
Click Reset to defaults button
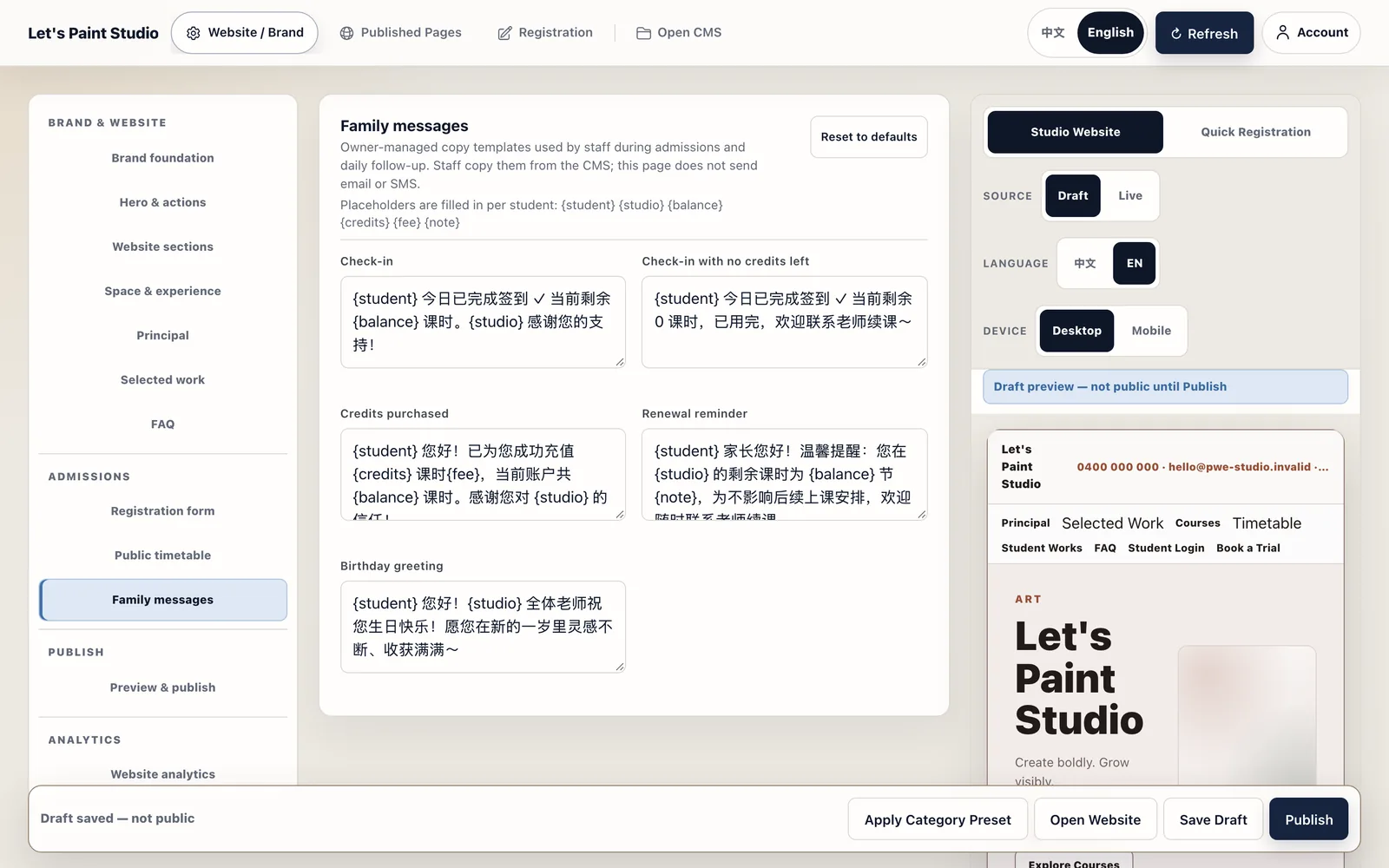click(x=868, y=137)
